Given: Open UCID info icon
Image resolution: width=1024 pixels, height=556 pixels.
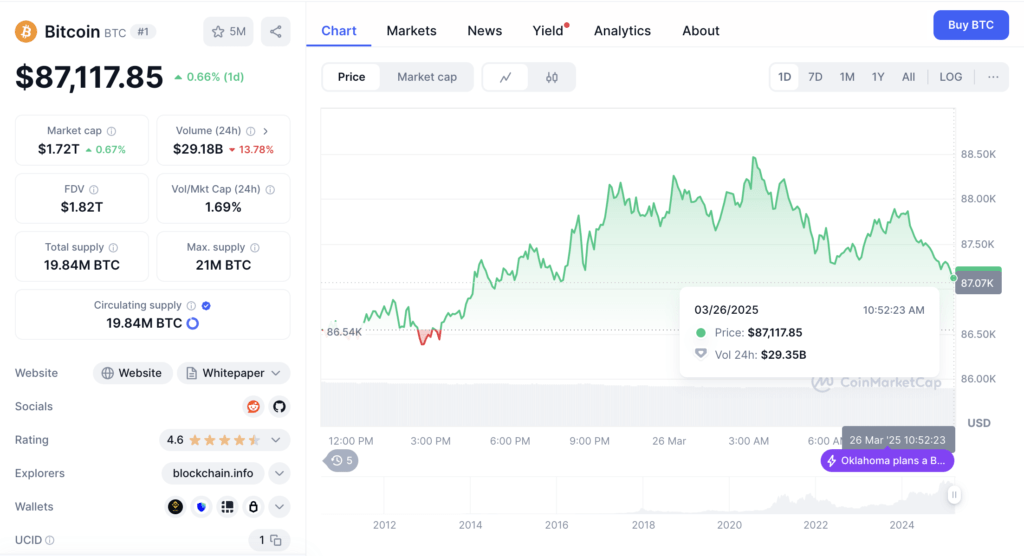Looking at the screenshot, I should (50, 540).
